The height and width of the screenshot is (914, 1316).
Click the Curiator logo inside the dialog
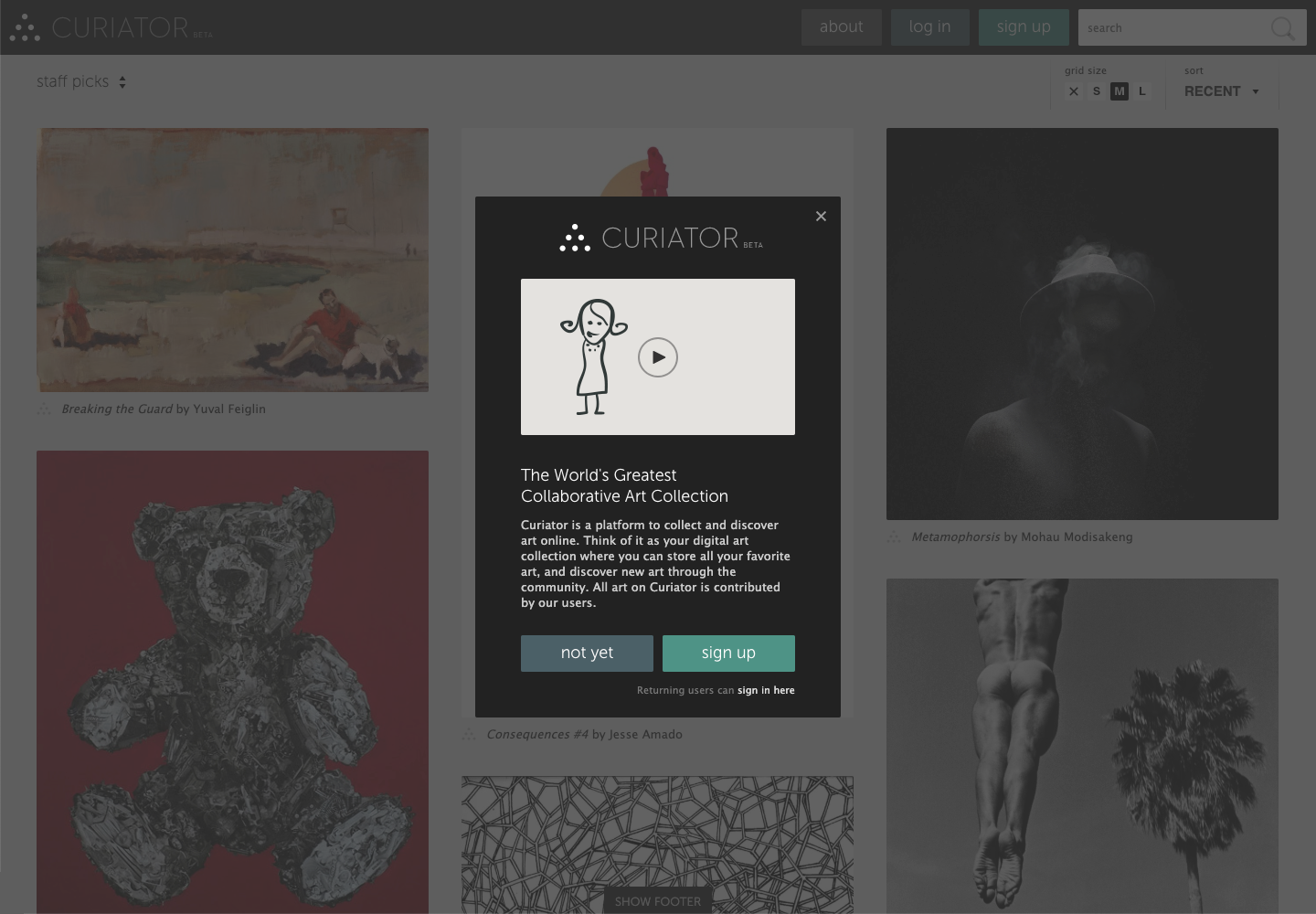[661, 239]
